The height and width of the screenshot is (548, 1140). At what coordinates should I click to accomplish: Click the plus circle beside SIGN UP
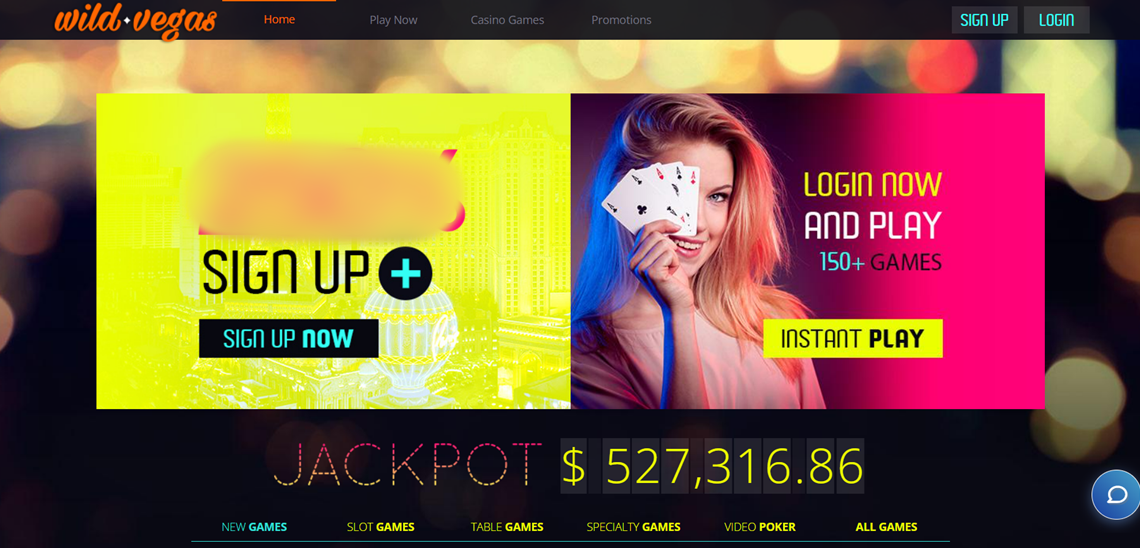click(x=406, y=274)
